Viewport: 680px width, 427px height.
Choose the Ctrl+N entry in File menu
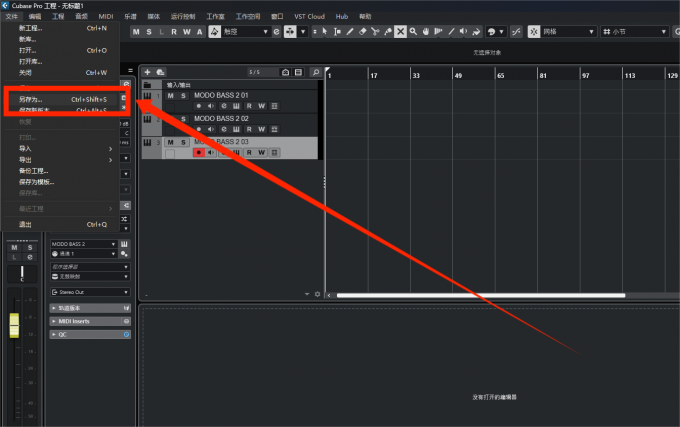(62, 28)
